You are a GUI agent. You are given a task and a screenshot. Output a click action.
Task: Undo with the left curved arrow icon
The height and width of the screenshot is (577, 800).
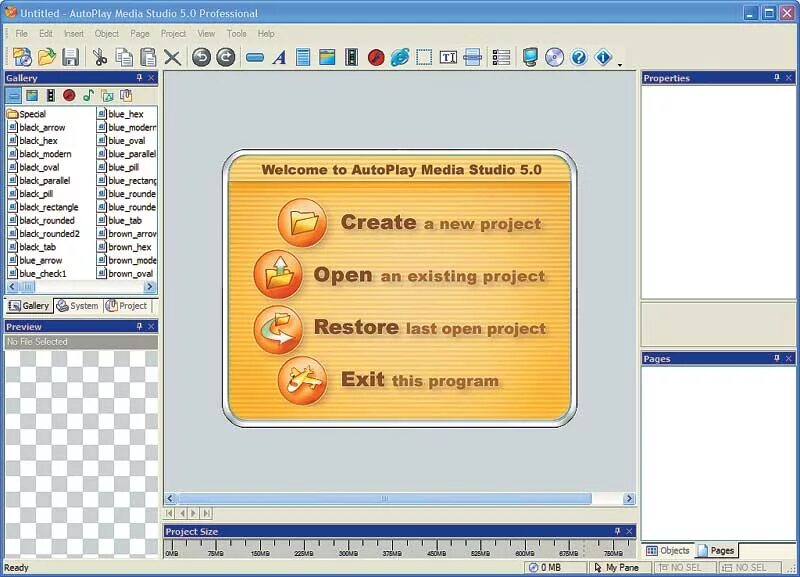point(202,57)
